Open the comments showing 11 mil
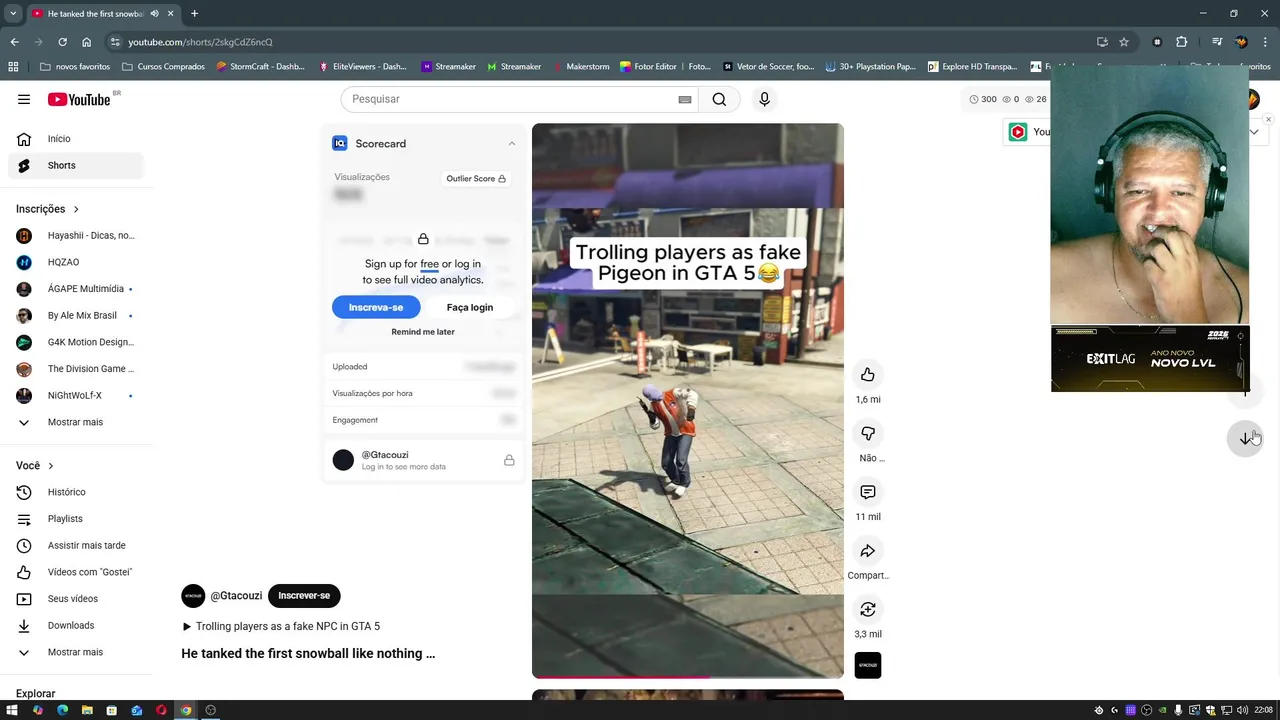 tap(868, 492)
